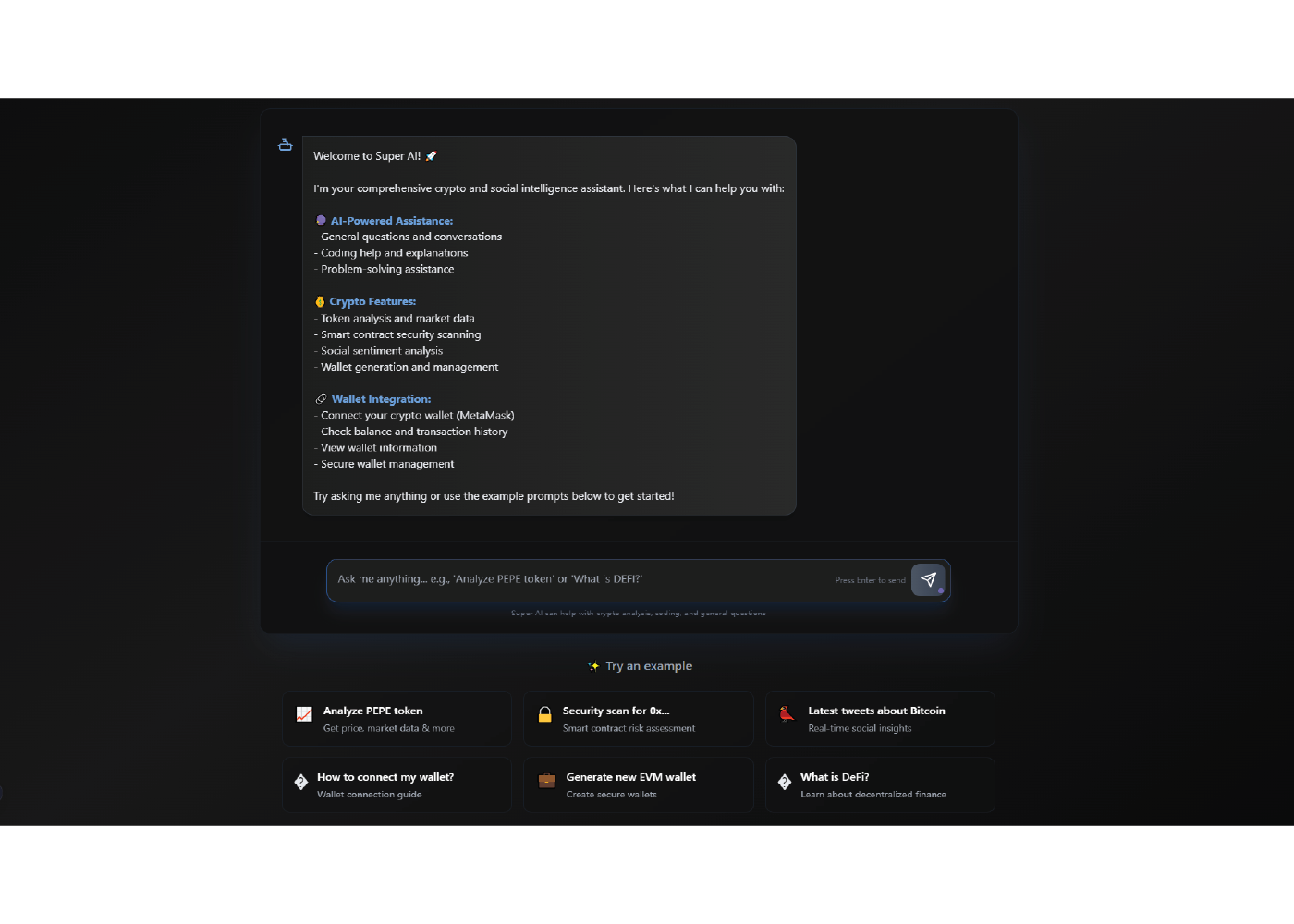This screenshot has height=924, width=1294.
Task: Click the AI-Powered Assistance heading
Action: click(x=392, y=221)
